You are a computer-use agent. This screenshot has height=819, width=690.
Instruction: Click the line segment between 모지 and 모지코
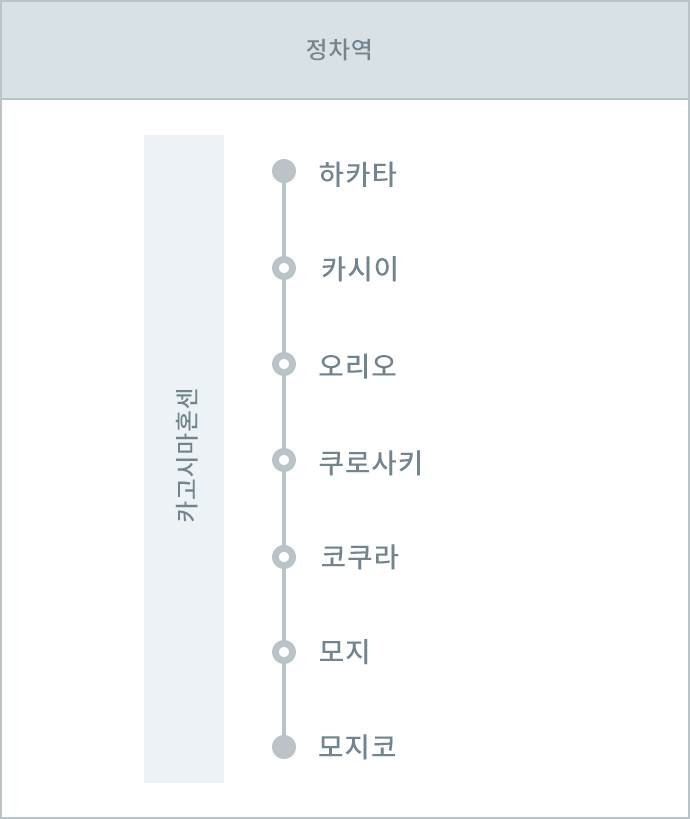(x=284, y=699)
